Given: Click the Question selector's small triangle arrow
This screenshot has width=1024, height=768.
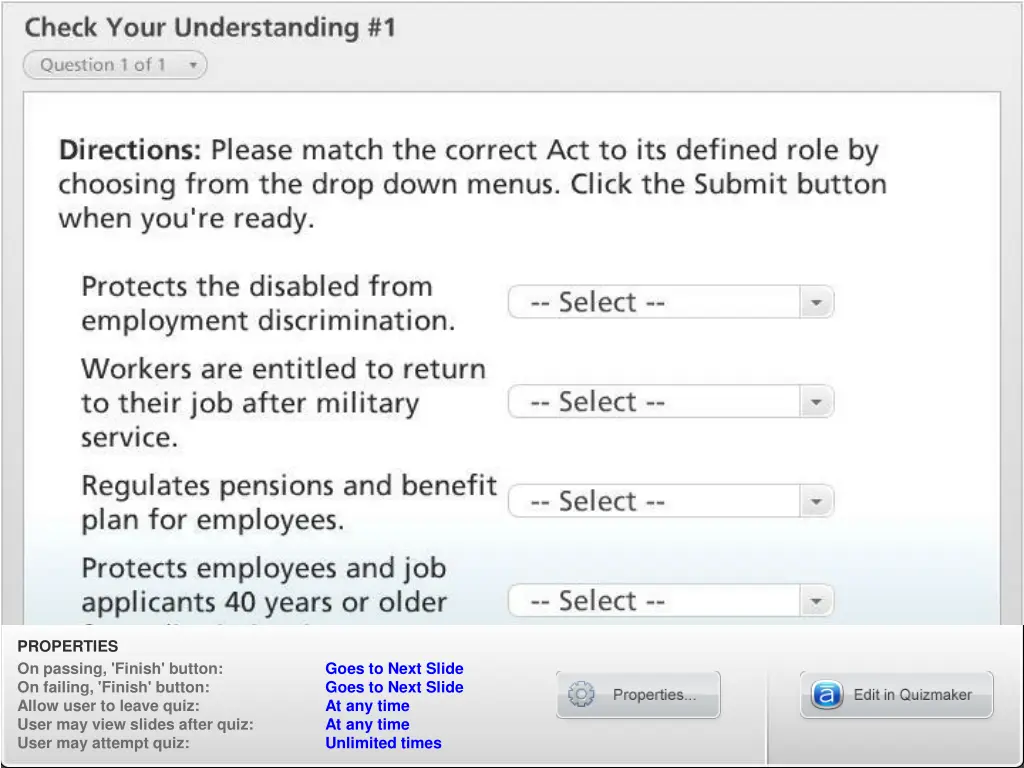Looking at the screenshot, I should coord(193,65).
